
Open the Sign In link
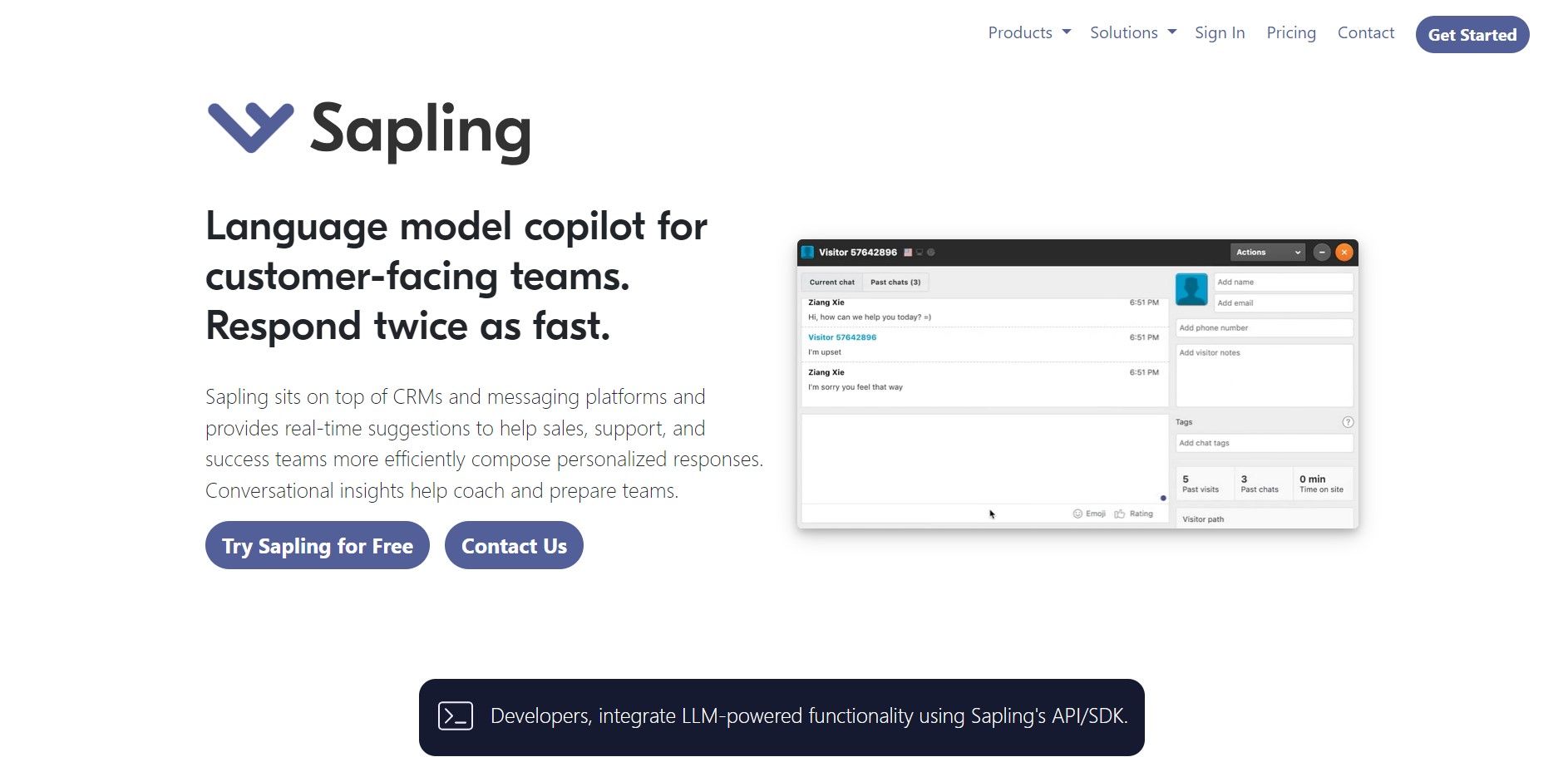[1220, 32]
